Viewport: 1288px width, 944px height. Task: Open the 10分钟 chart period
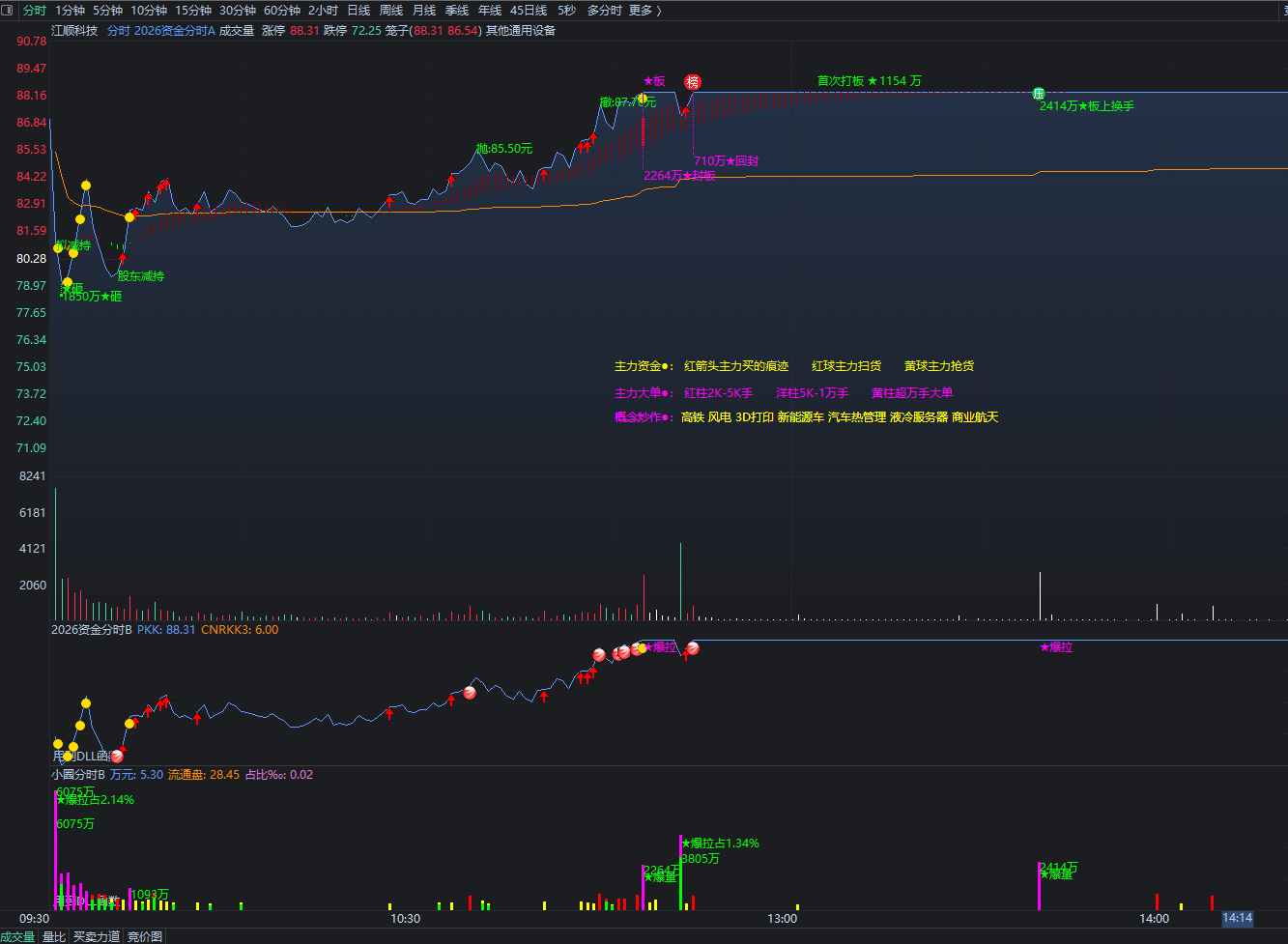(149, 11)
